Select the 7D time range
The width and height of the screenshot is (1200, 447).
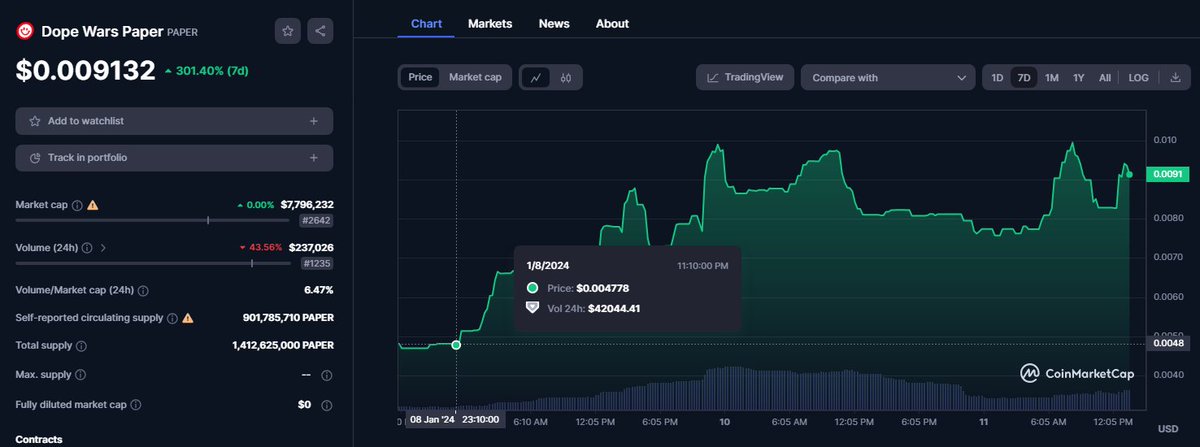click(x=1023, y=77)
